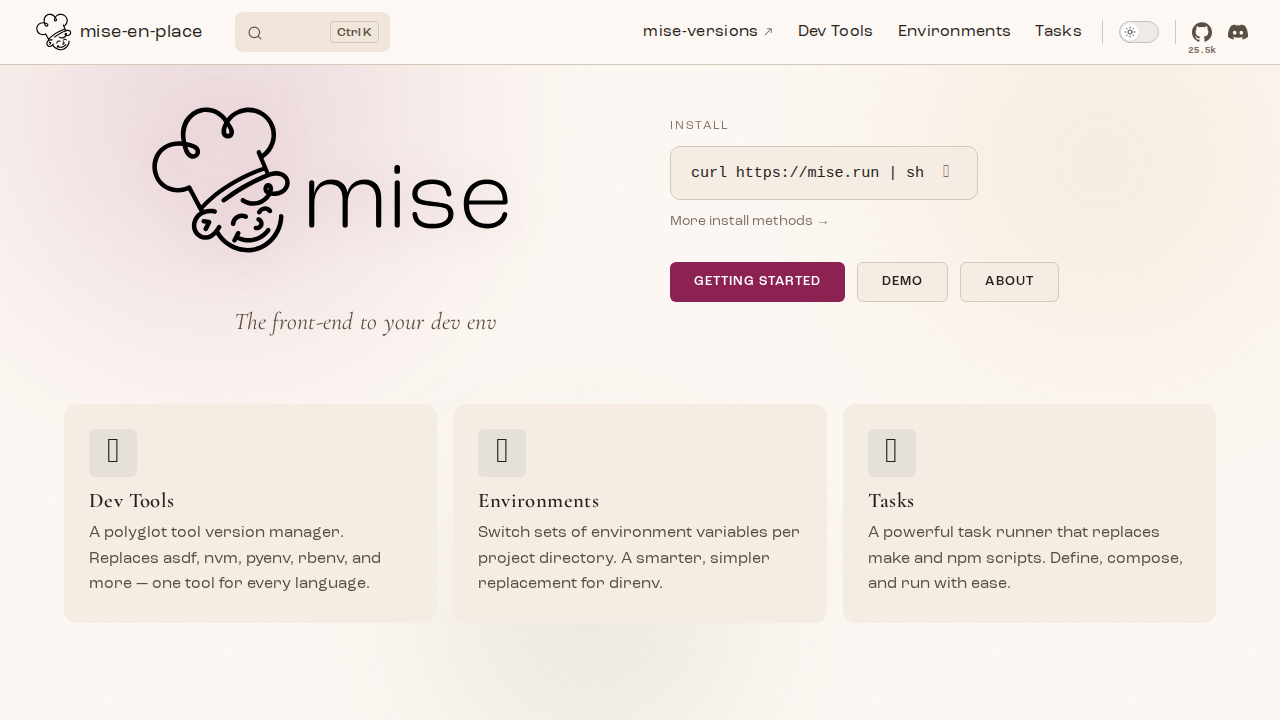Open the mise-versions external link
Viewport: 1280px width, 720px height.
(x=708, y=31)
